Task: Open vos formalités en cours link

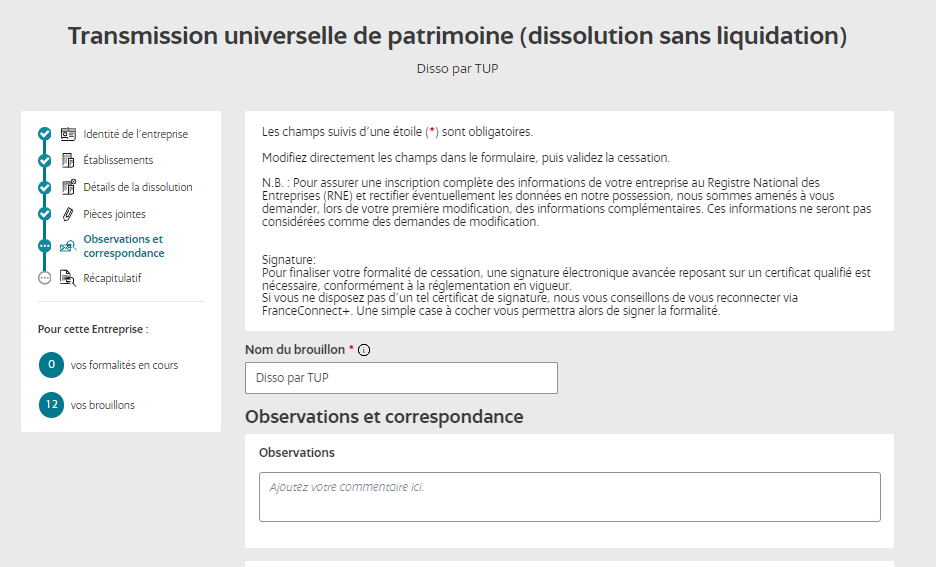Action: pyautogui.click(x=124, y=365)
